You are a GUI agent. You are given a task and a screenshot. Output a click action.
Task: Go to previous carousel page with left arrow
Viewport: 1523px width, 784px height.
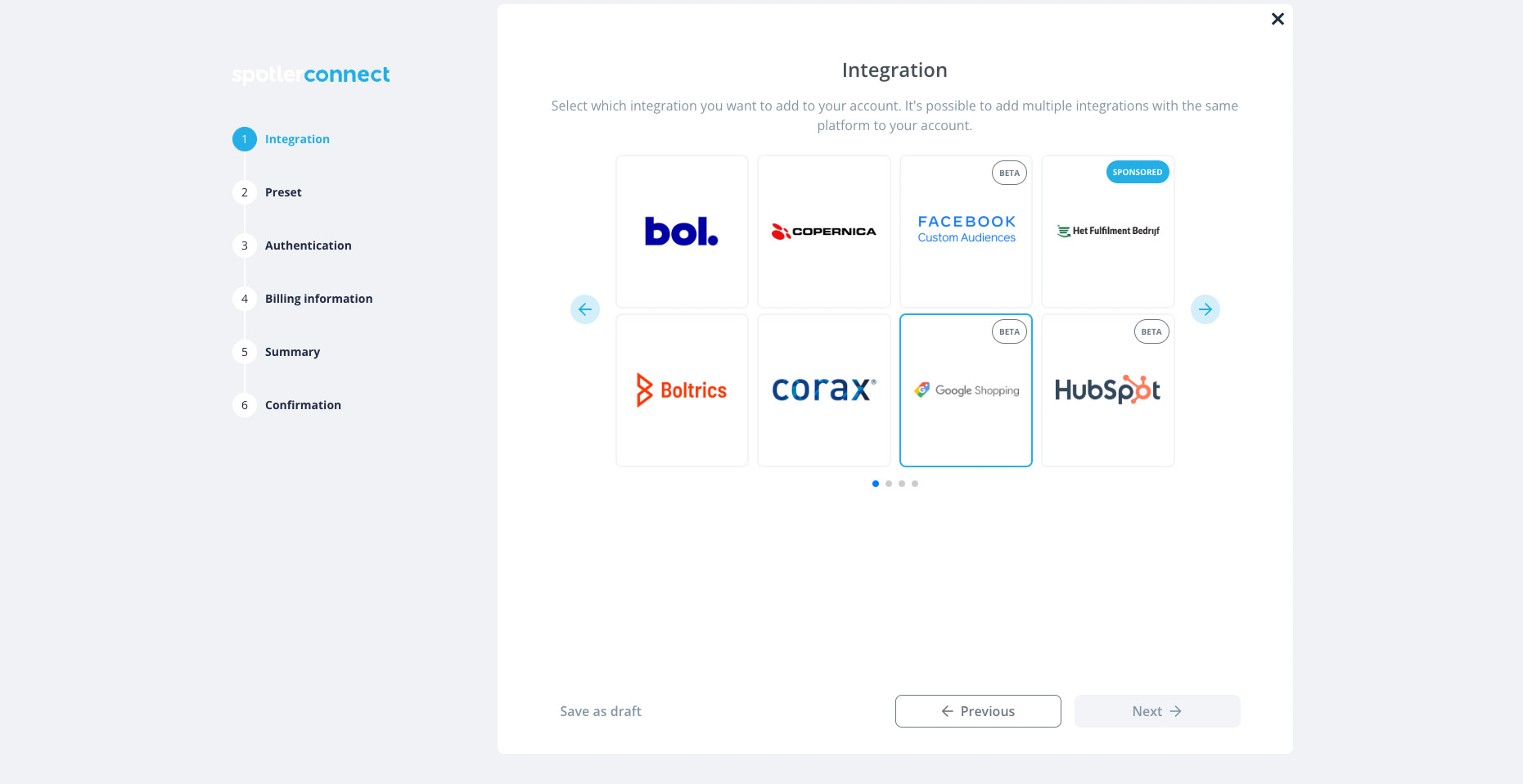point(585,309)
